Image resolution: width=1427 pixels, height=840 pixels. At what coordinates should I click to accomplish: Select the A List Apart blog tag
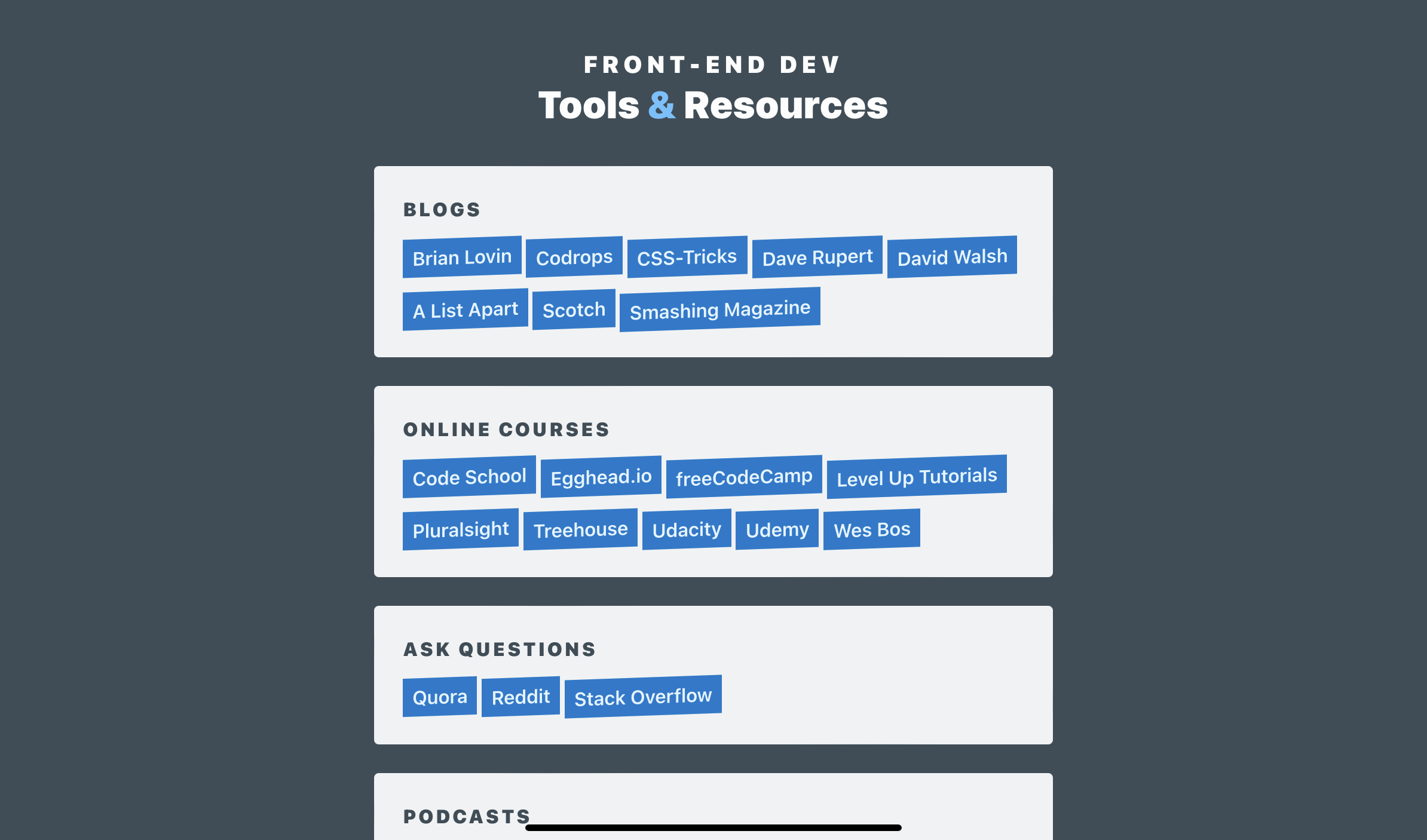pos(465,309)
